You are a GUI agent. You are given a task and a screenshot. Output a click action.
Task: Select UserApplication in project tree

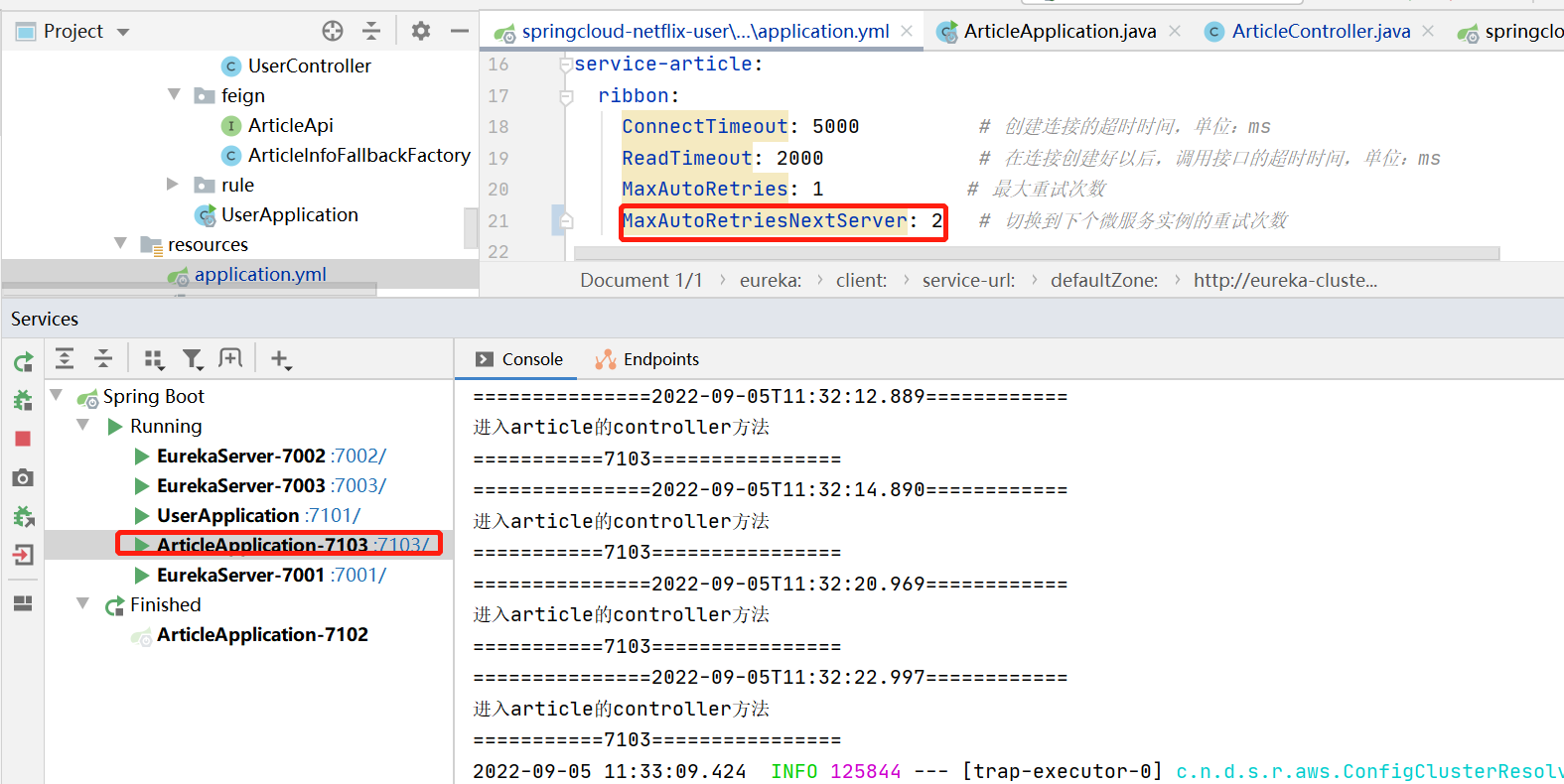pos(290,214)
